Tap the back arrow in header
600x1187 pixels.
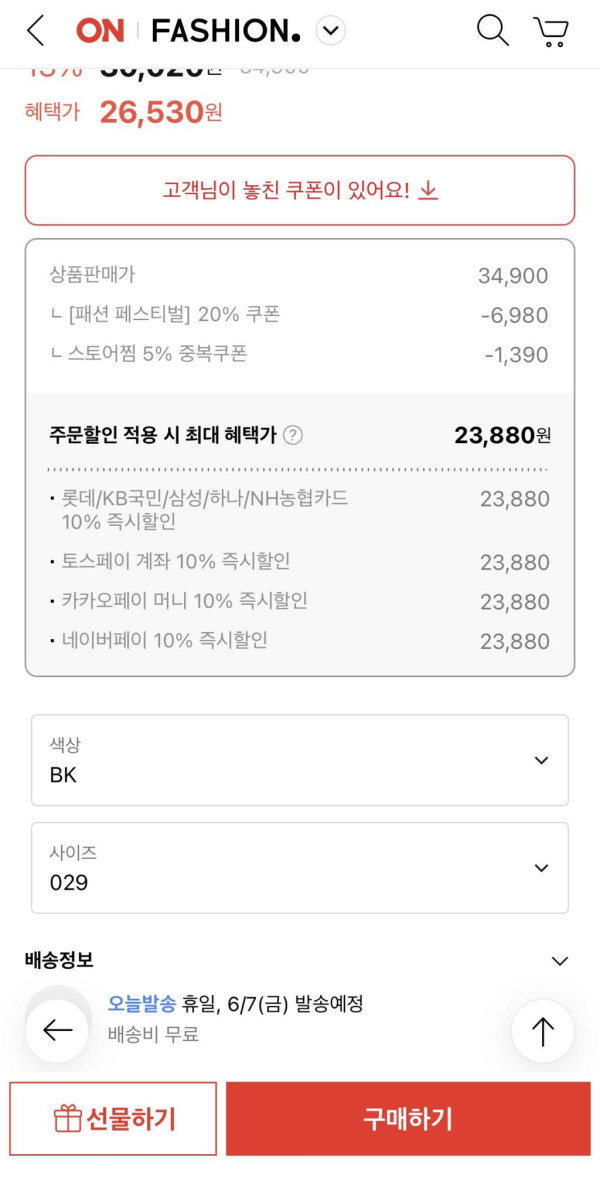pyautogui.click(x=36, y=31)
